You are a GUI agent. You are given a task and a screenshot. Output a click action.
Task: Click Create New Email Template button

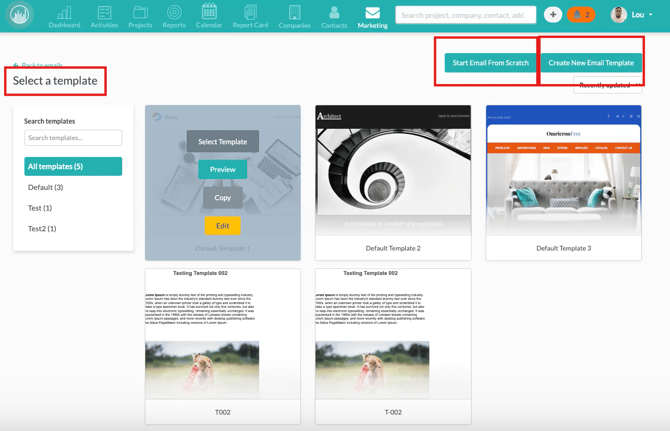pyautogui.click(x=591, y=63)
